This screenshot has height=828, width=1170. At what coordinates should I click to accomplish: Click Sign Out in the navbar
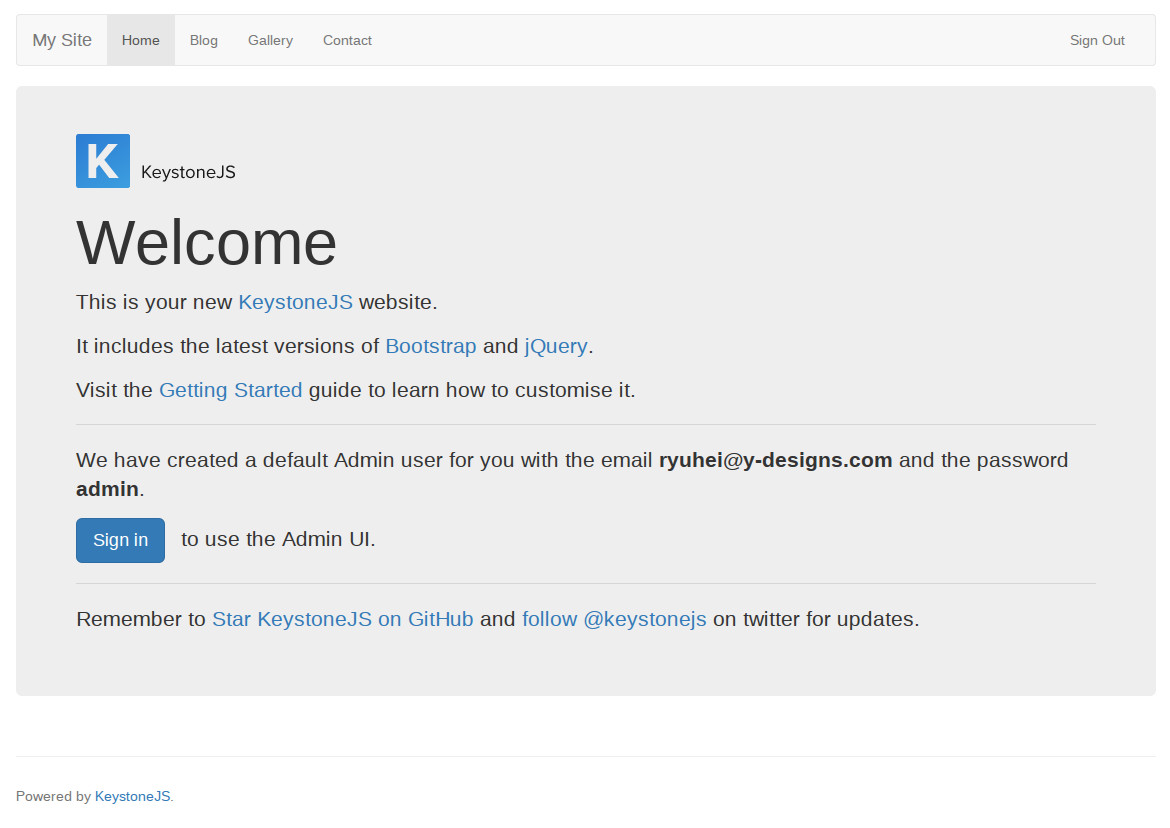click(x=1097, y=40)
